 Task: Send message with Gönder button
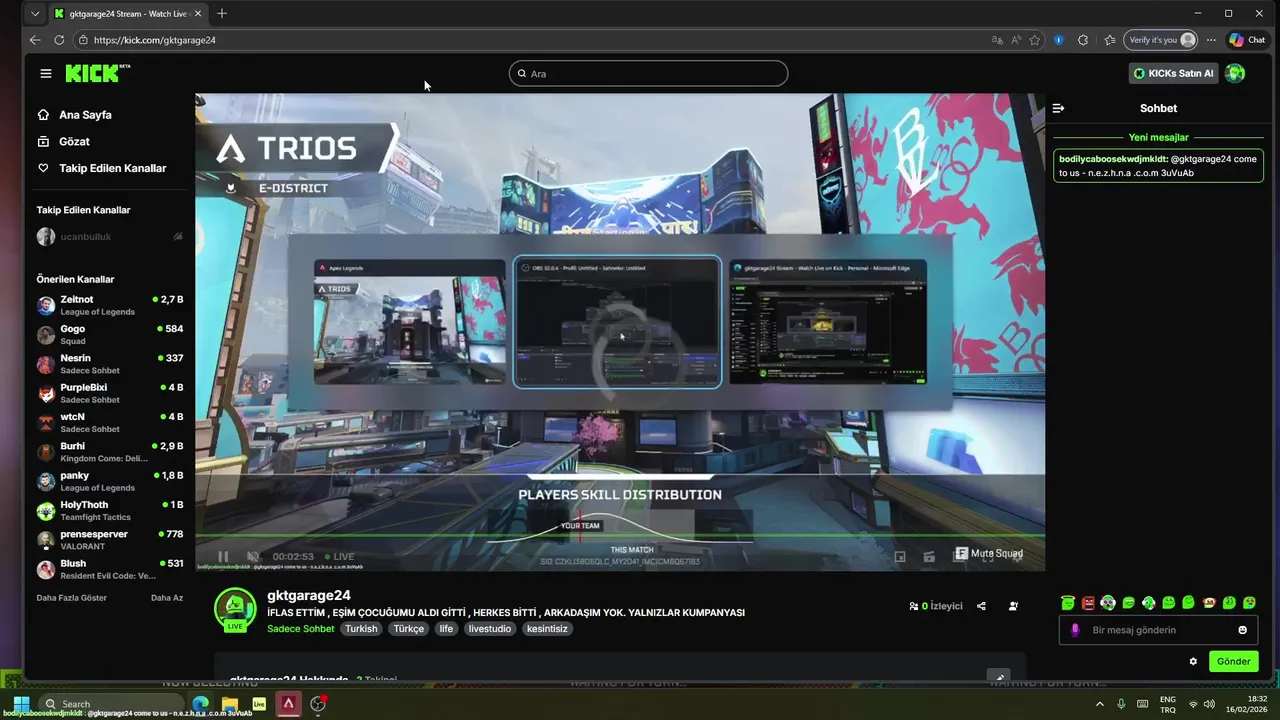pos(1233,661)
